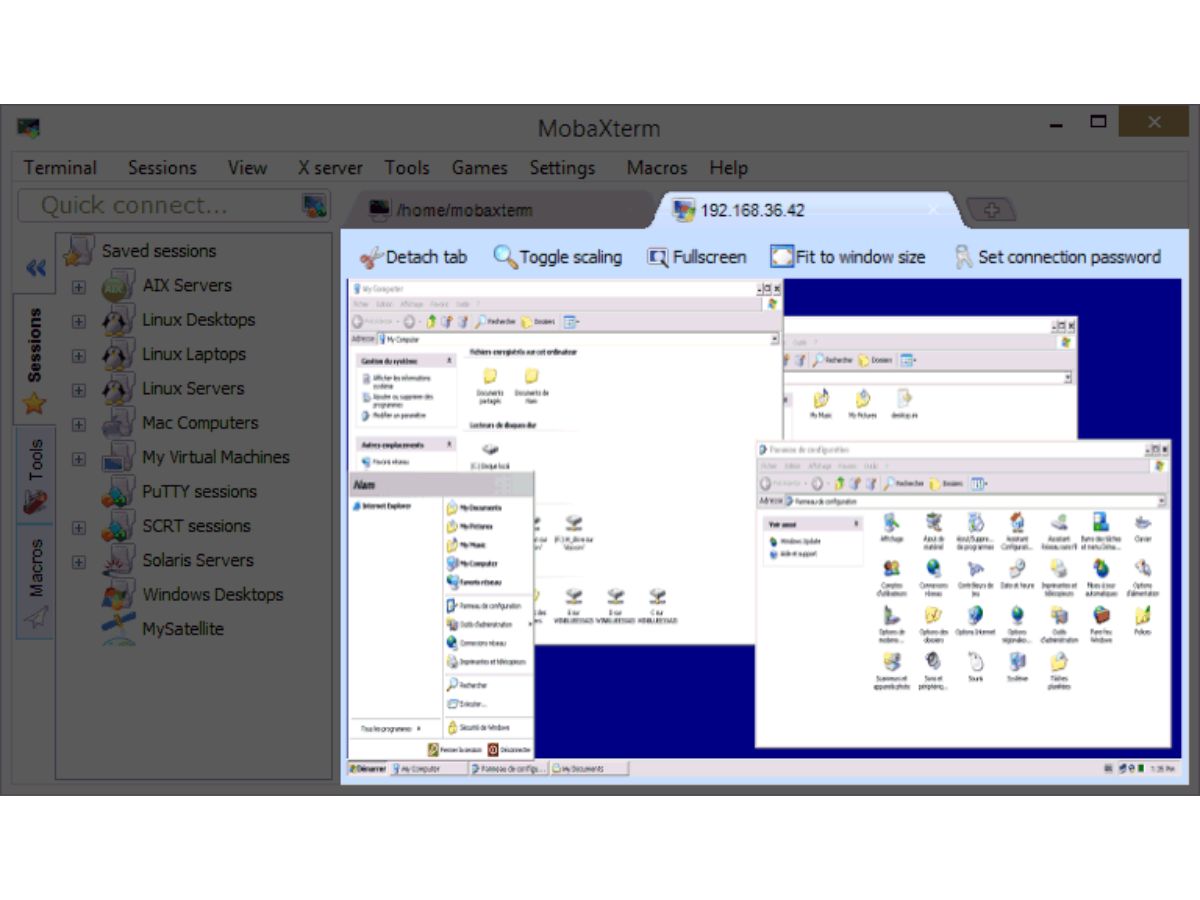The height and width of the screenshot is (900, 1200).
Task: Collapse the sidebar with the double-arrow icon
Action: [x=36, y=268]
